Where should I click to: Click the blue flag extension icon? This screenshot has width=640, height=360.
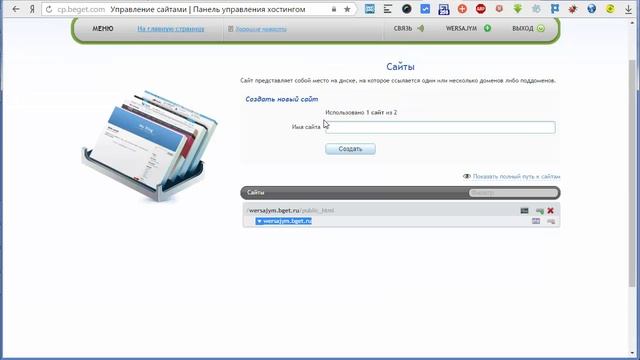555,9
